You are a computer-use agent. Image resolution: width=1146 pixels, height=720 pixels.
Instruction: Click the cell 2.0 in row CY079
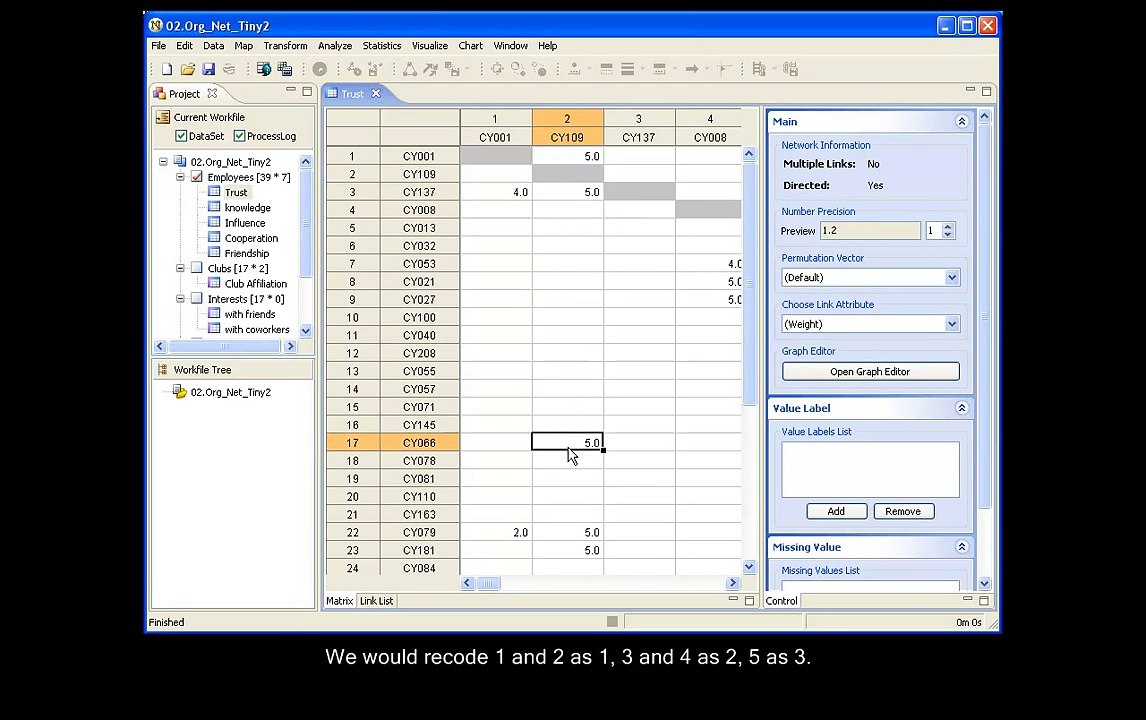click(x=496, y=532)
